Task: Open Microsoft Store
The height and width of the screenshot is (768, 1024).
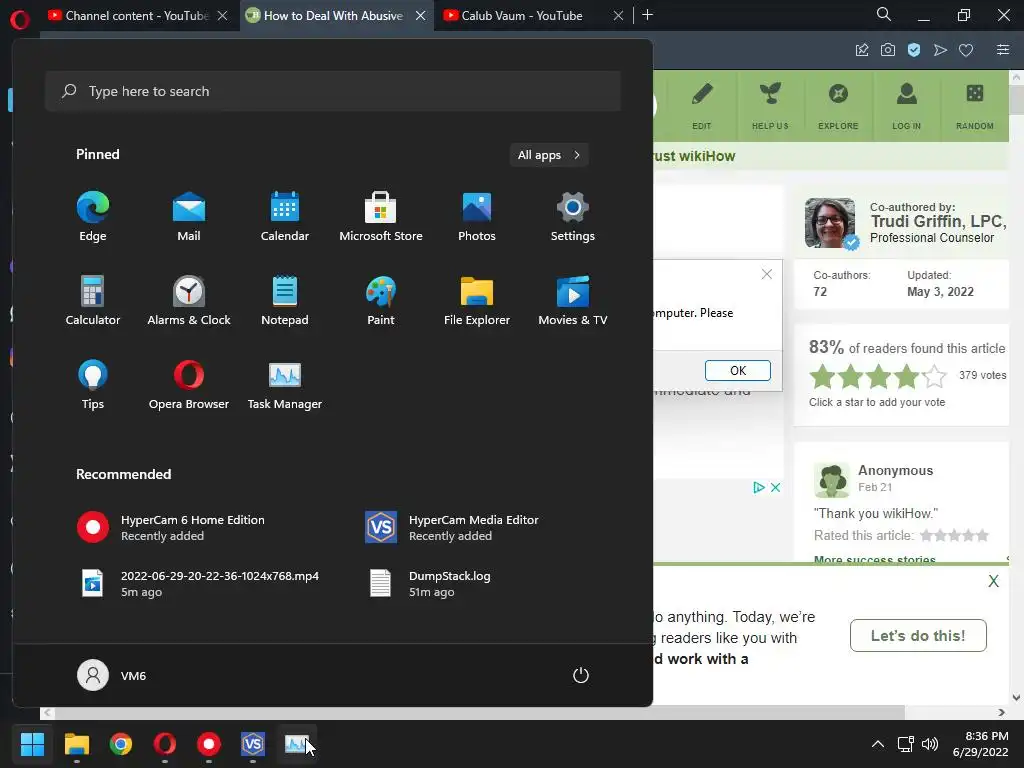Action: click(381, 217)
